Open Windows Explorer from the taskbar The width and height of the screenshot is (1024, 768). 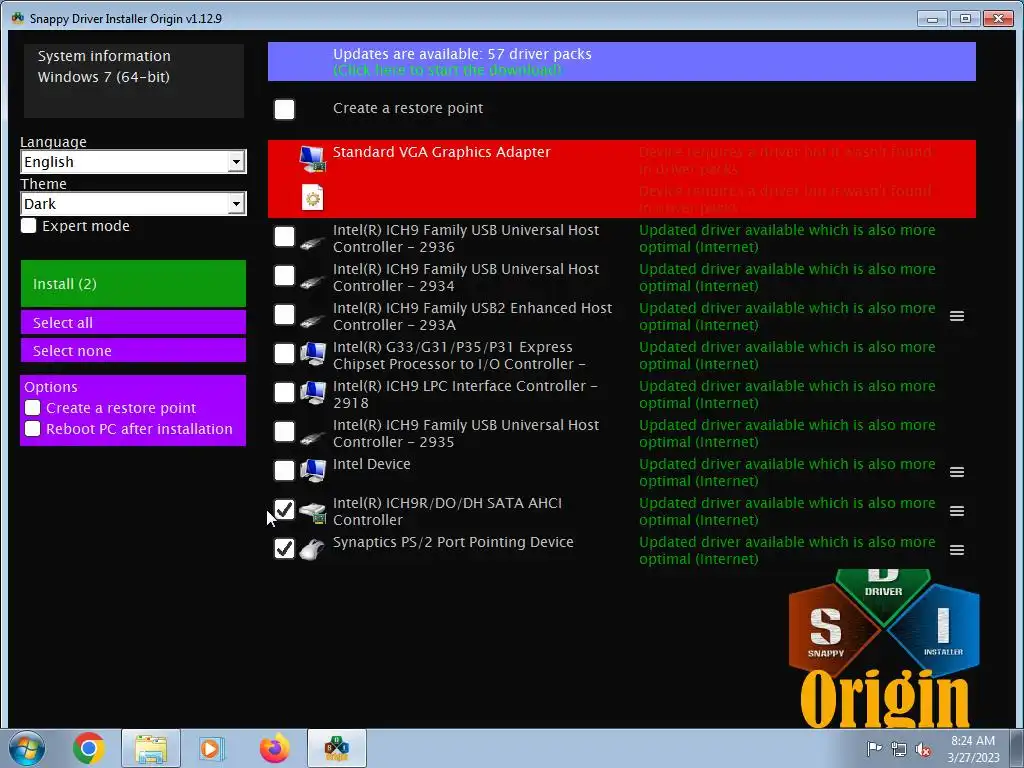tap(151, 748)
